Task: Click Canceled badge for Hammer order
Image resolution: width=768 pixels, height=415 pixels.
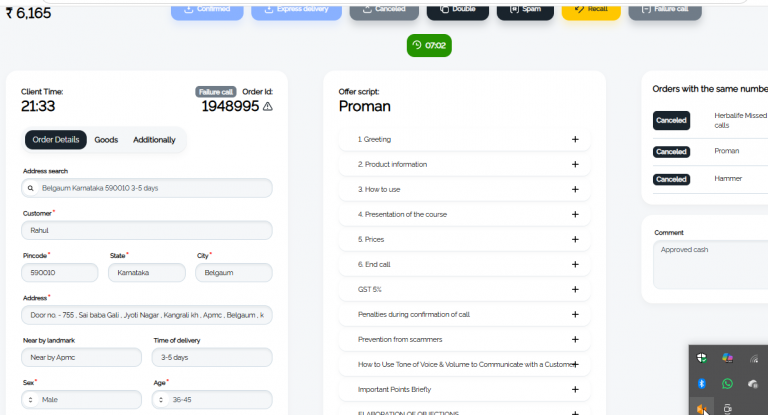Action: tap(671, 179)
